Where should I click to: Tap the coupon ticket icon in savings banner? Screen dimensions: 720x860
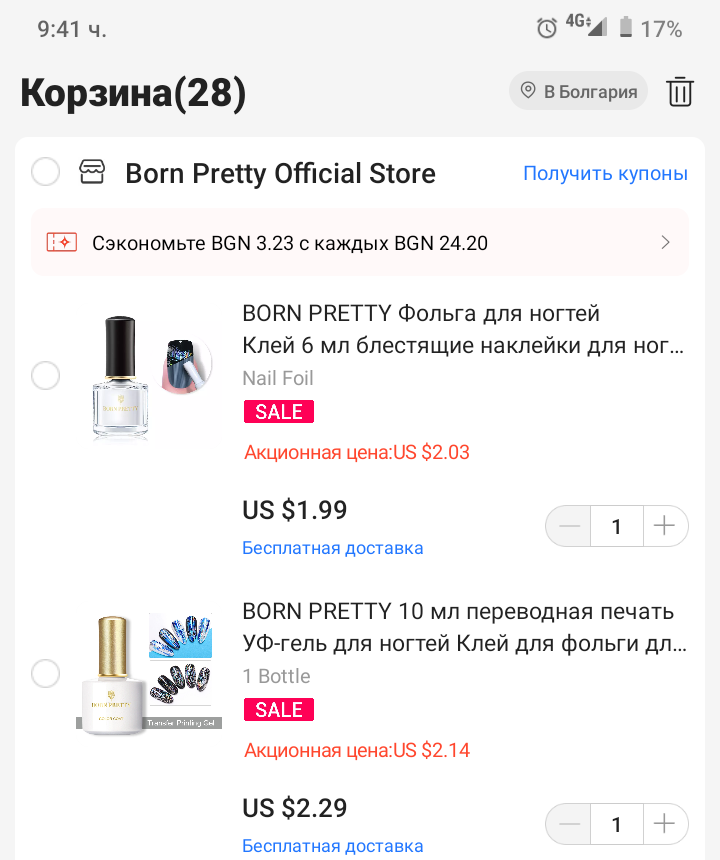62,242
